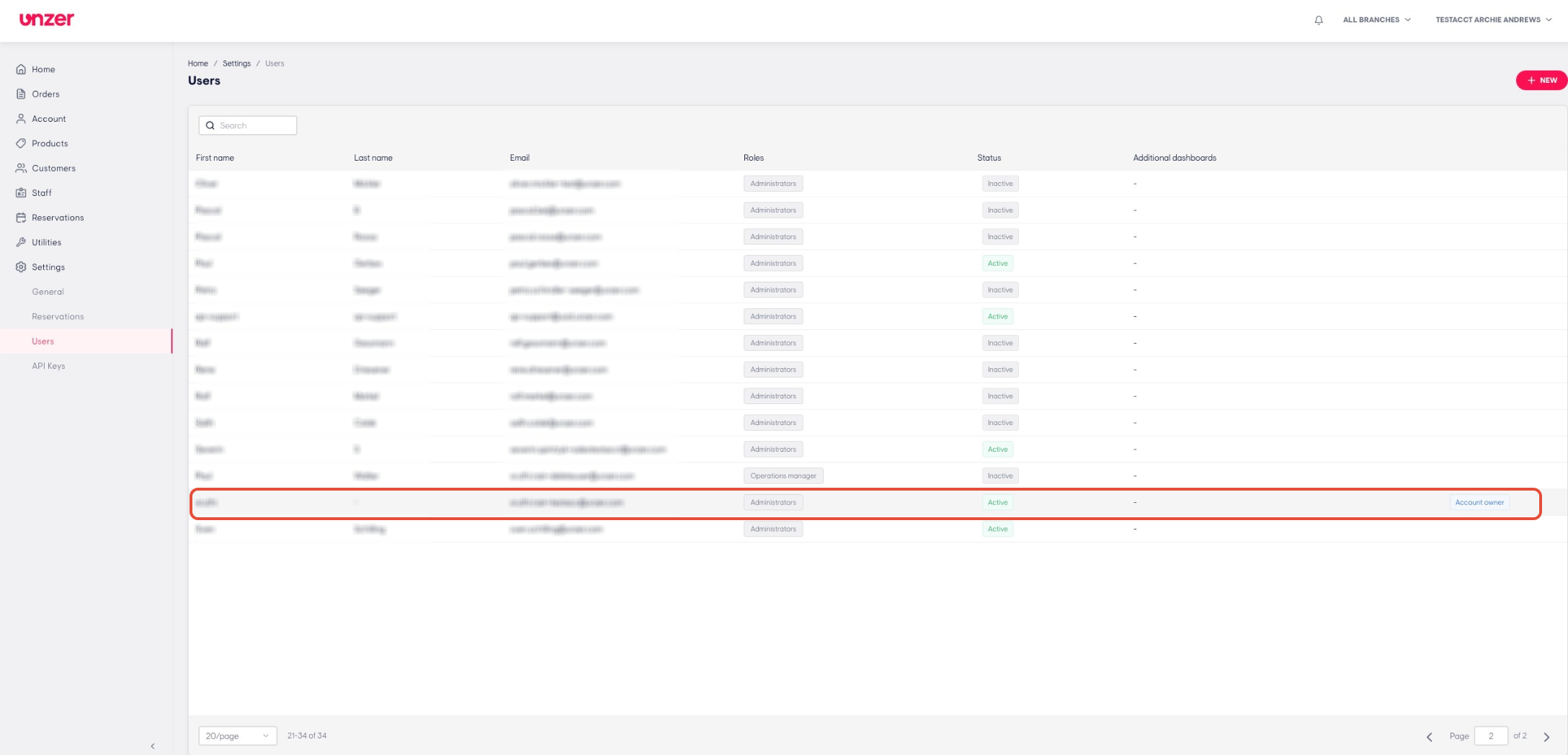Click the Orders document icon
Screen dimensions: 1568x755
pyautogui.click(x=21, y=94)
